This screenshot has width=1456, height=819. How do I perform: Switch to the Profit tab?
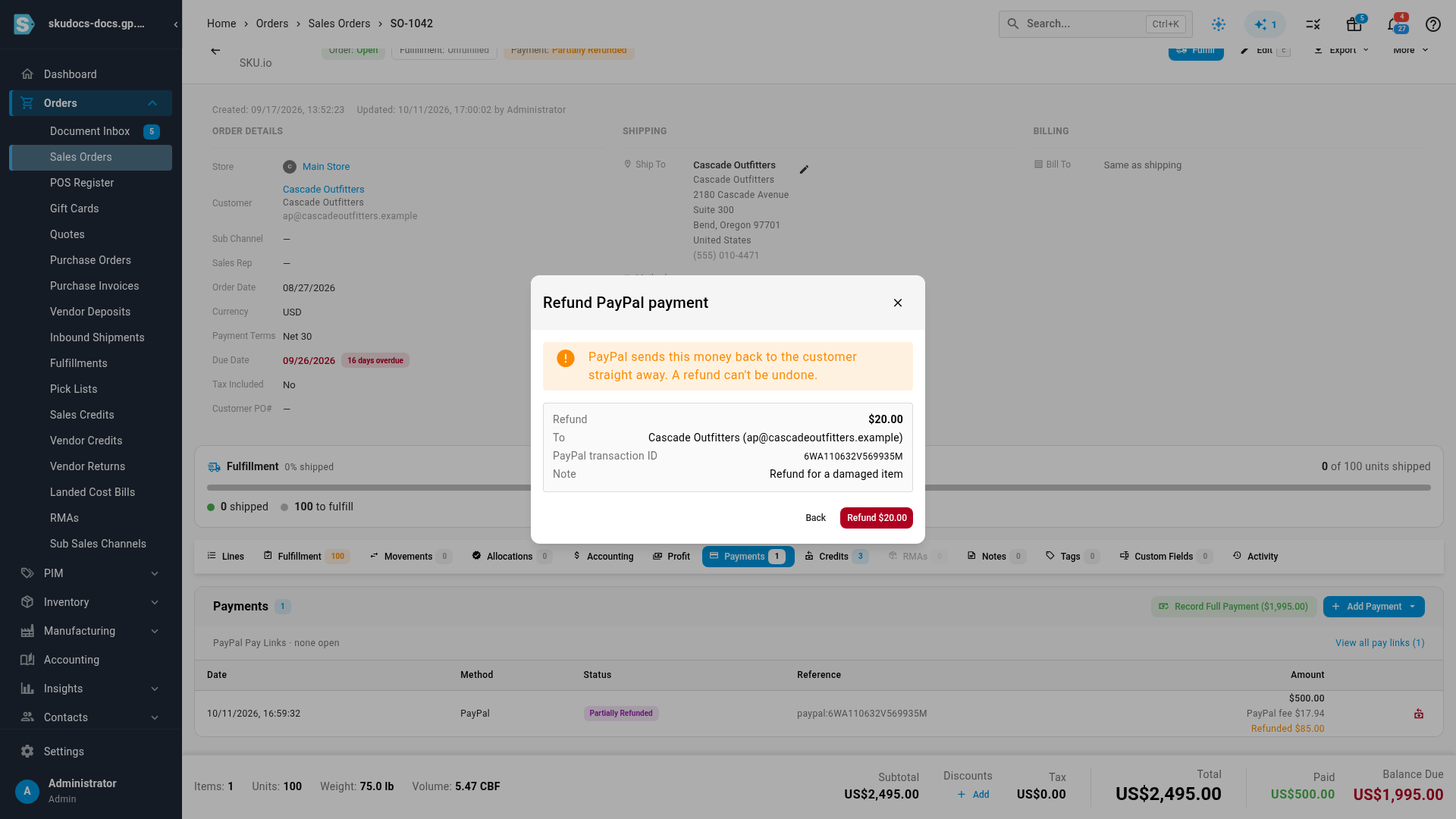click(671, 557)
